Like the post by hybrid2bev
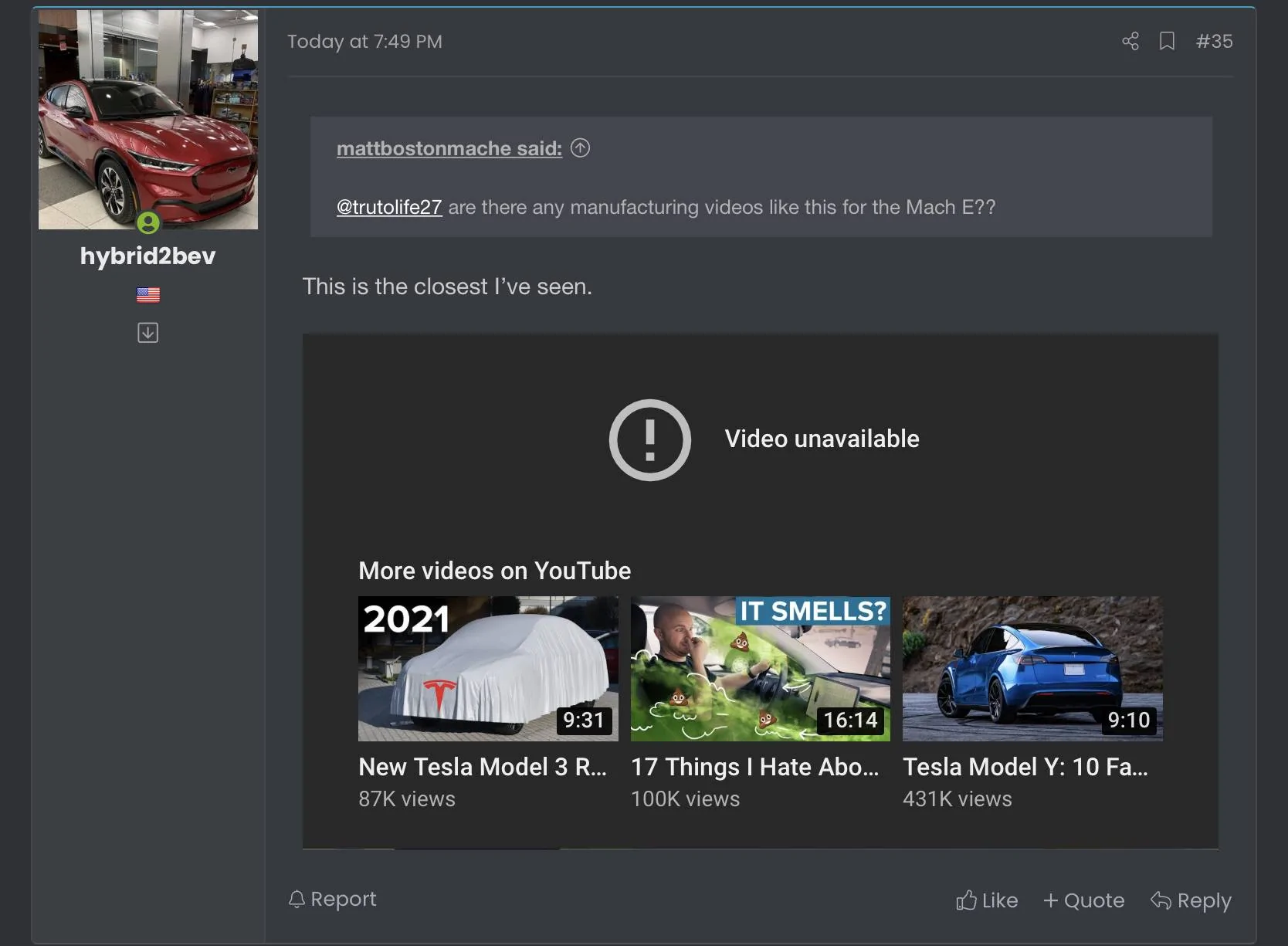The height and width of the screenshot is (946, 1288). [987, 900]
